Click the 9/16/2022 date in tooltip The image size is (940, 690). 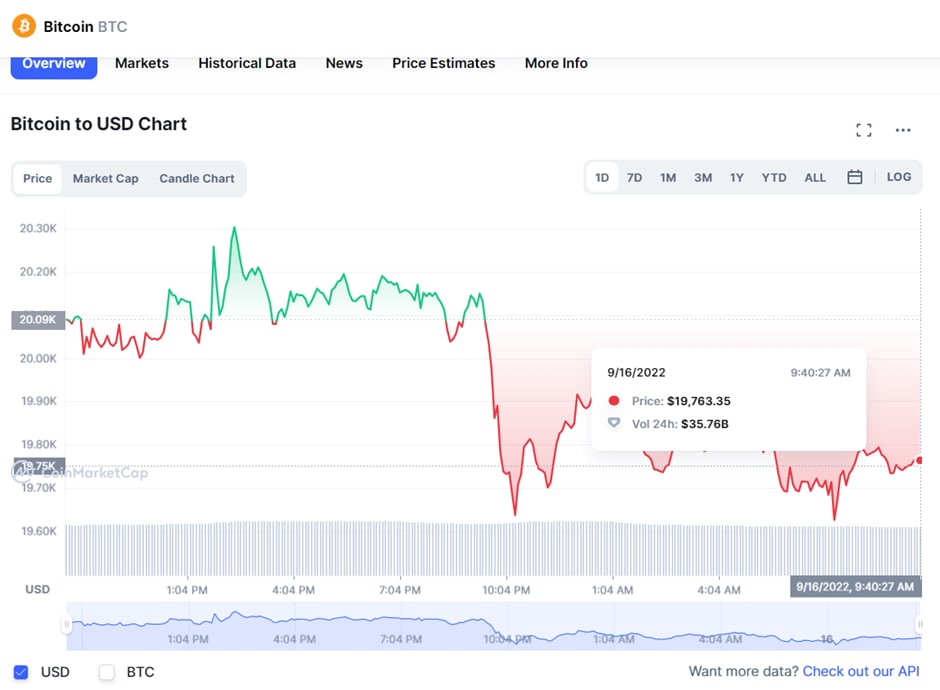click(x=636, y=372)
